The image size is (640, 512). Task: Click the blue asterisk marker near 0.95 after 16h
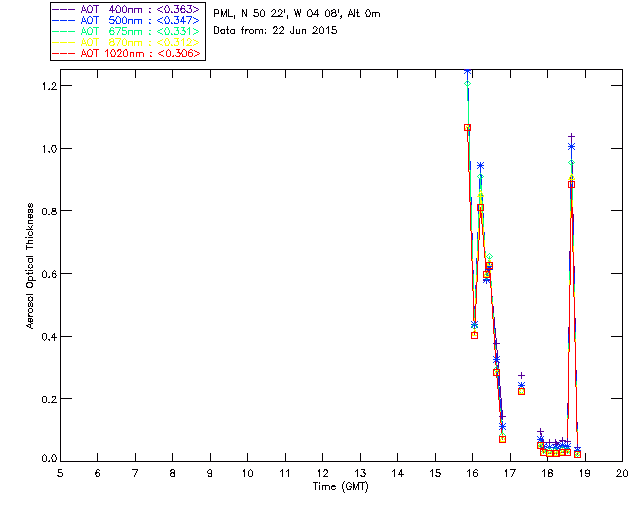[480, 166]
